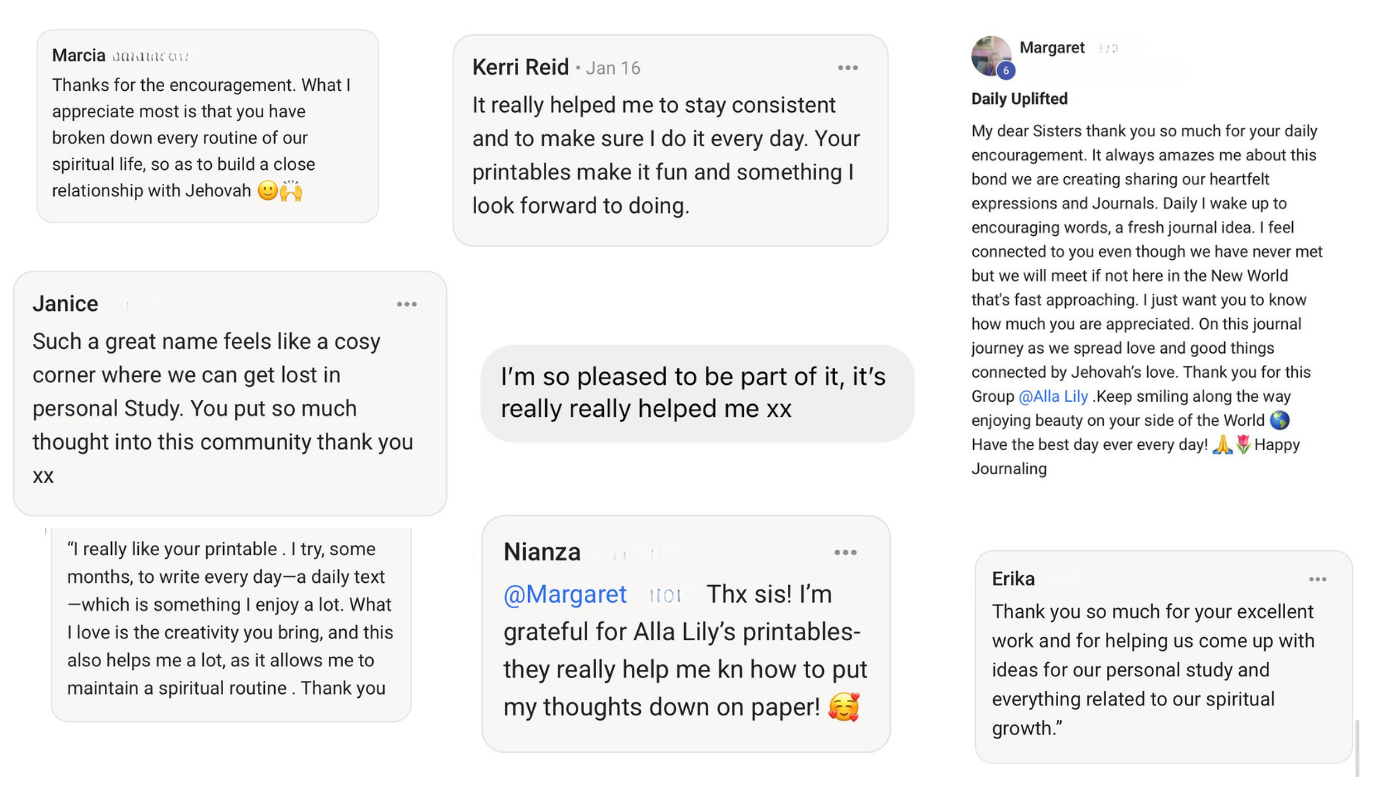Open the three-dot menu on Erika's comment
The width and height of the screenshot is (1400, 790).
(x=1318, y=579)
